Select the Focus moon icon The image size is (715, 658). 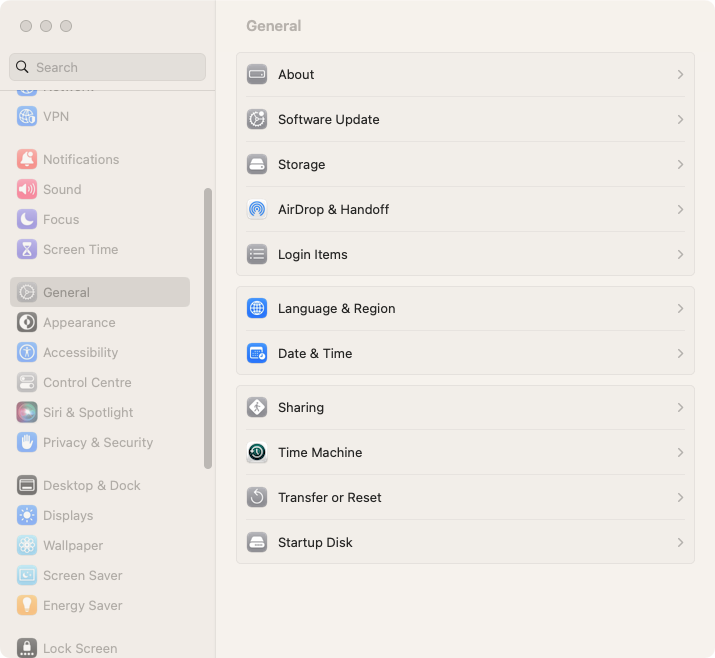tap(27, 219)
